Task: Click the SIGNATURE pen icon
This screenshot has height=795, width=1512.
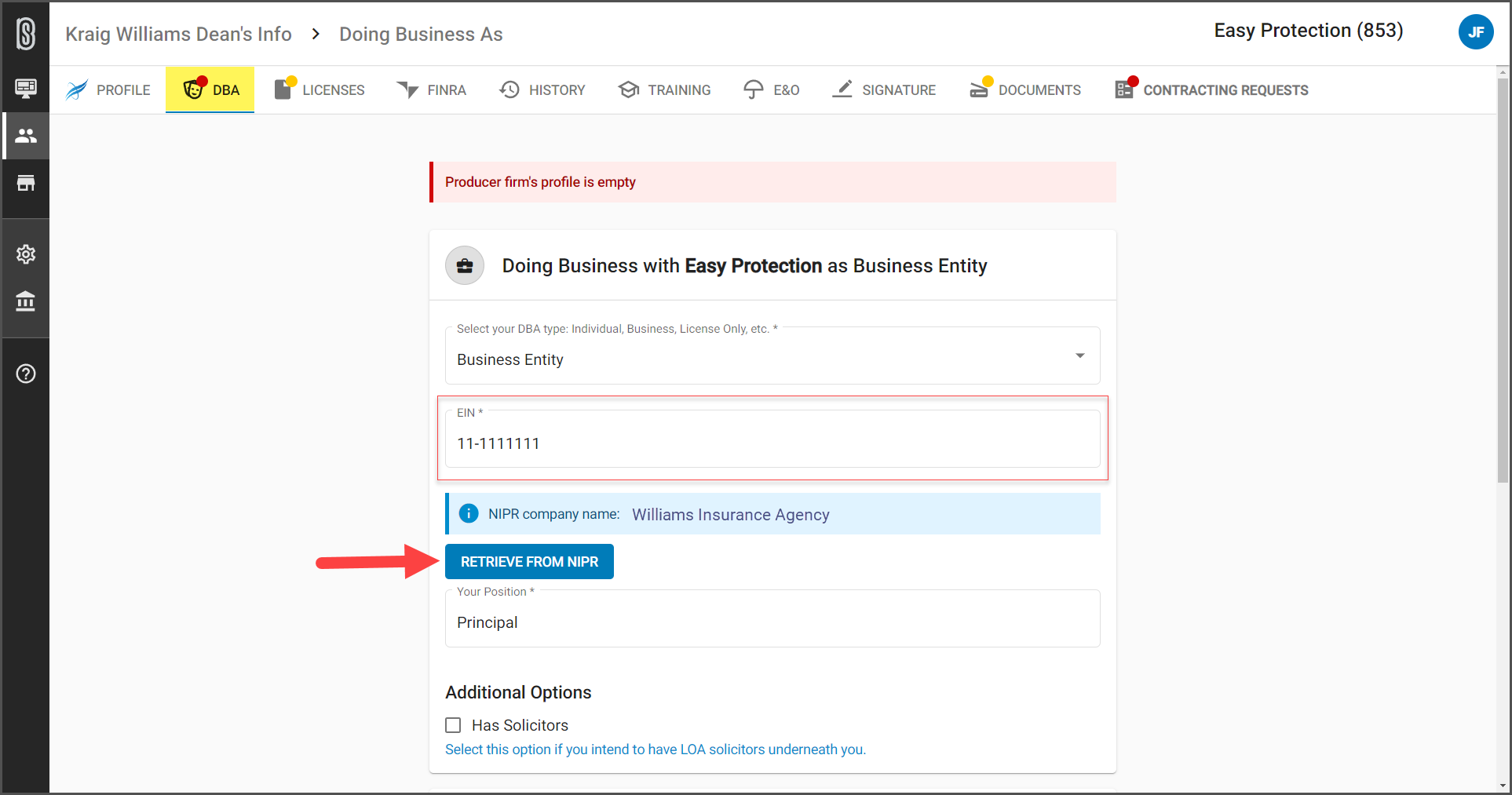Action: click(842, 89)
